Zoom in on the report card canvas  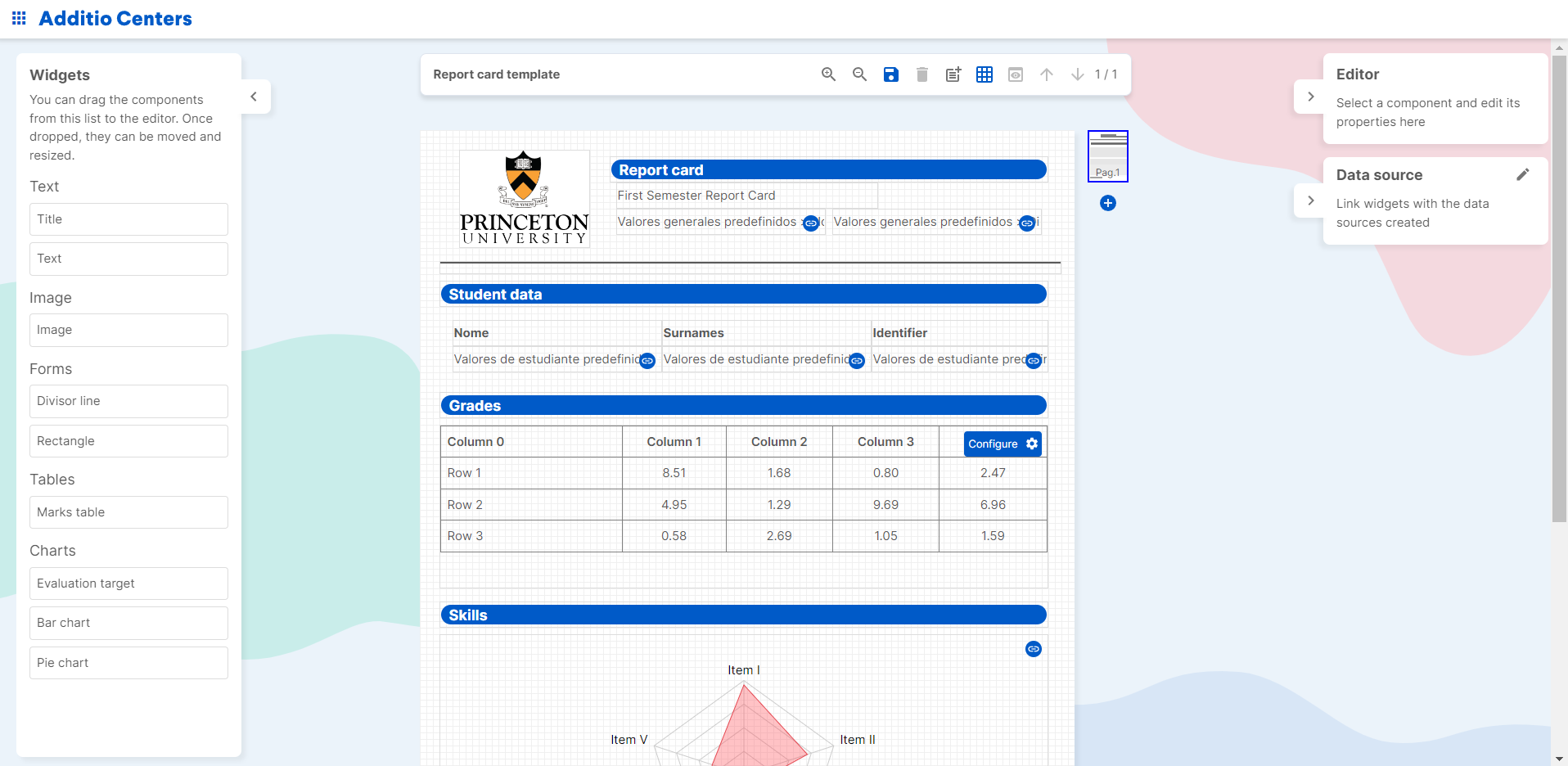[828, 74]
